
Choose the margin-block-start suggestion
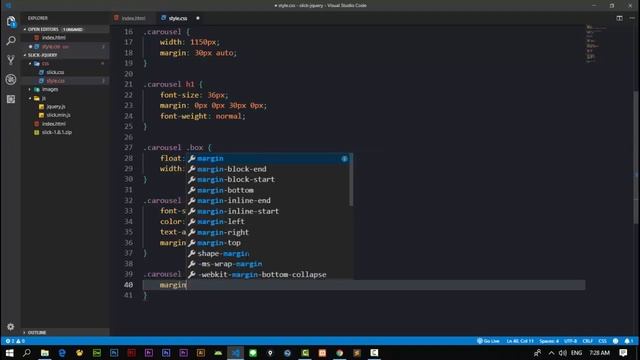[x=267, y=180]
